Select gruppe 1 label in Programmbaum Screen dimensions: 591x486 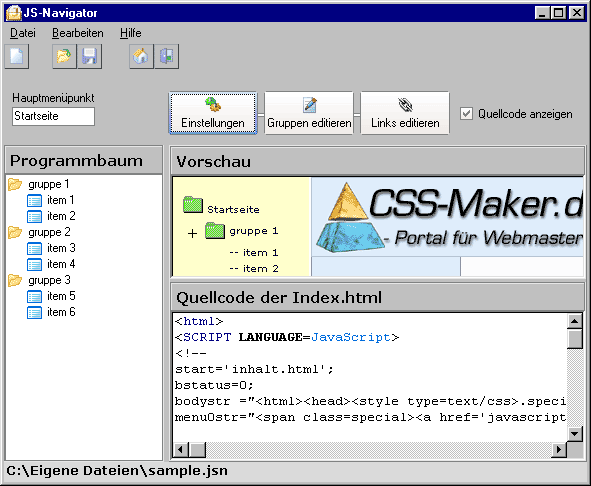pos(49,184)
